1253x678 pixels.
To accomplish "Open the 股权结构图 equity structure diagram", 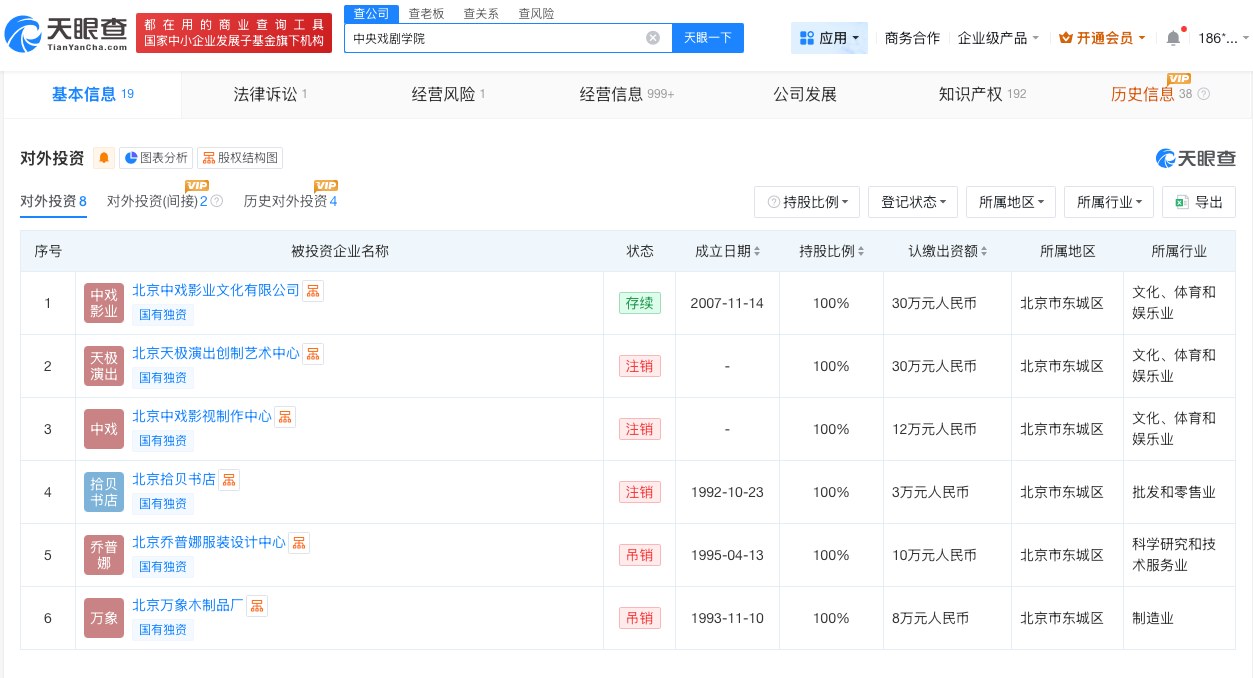I will (240, 158).
